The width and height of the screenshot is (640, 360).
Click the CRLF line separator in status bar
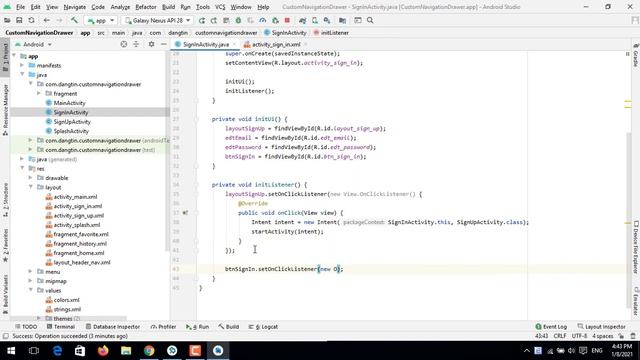[x=560, y=336]
